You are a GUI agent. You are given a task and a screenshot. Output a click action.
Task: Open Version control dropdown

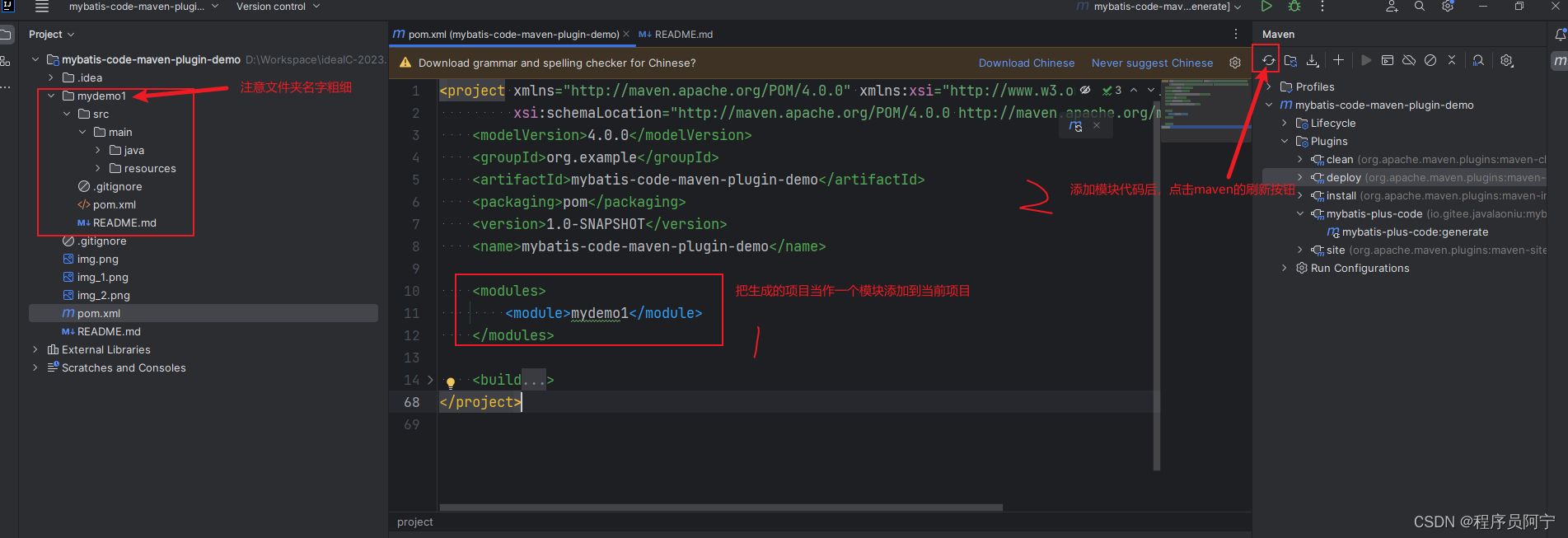coord(278,7)
